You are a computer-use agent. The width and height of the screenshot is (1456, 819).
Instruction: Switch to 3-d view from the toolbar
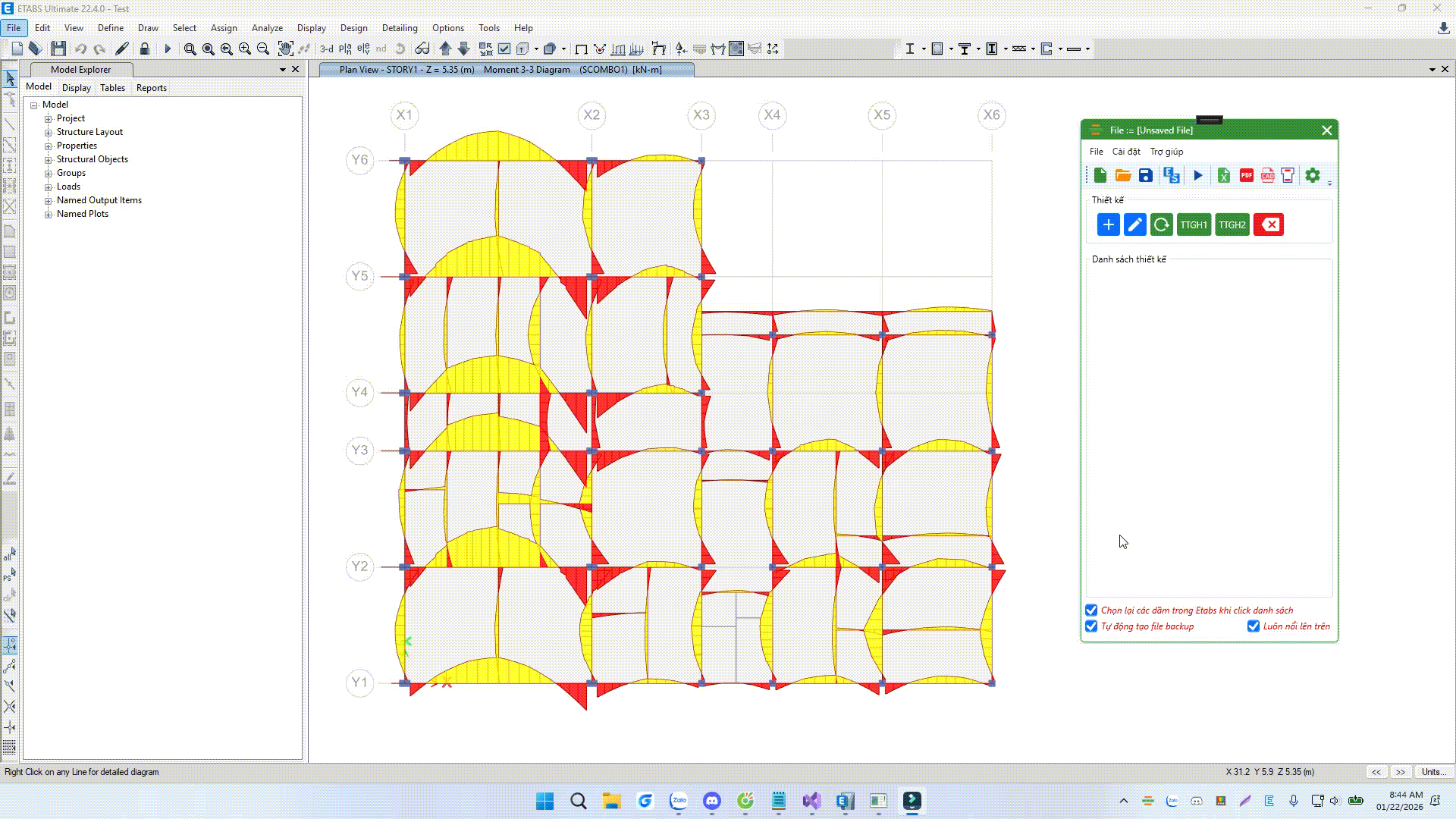point(326,49)
